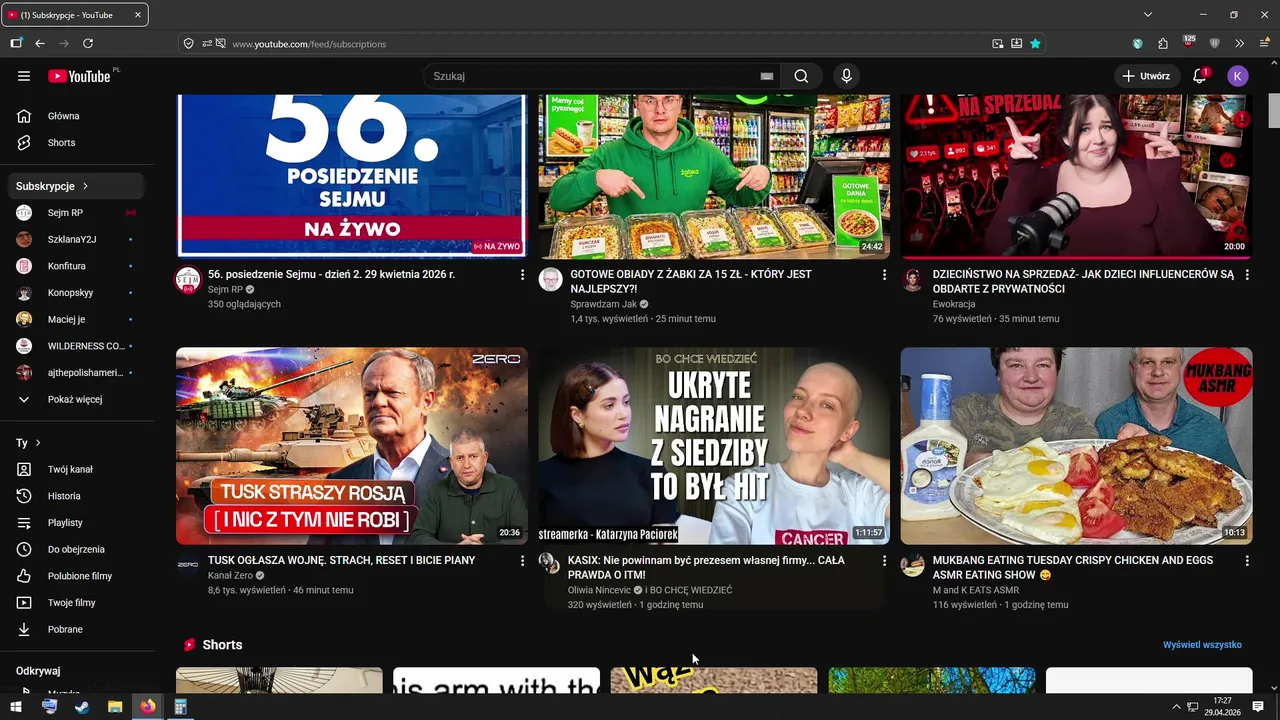Viewport: 1280px width, 720px height.
Task: Open the hamburger guide menu
Action: click(24, 76)
